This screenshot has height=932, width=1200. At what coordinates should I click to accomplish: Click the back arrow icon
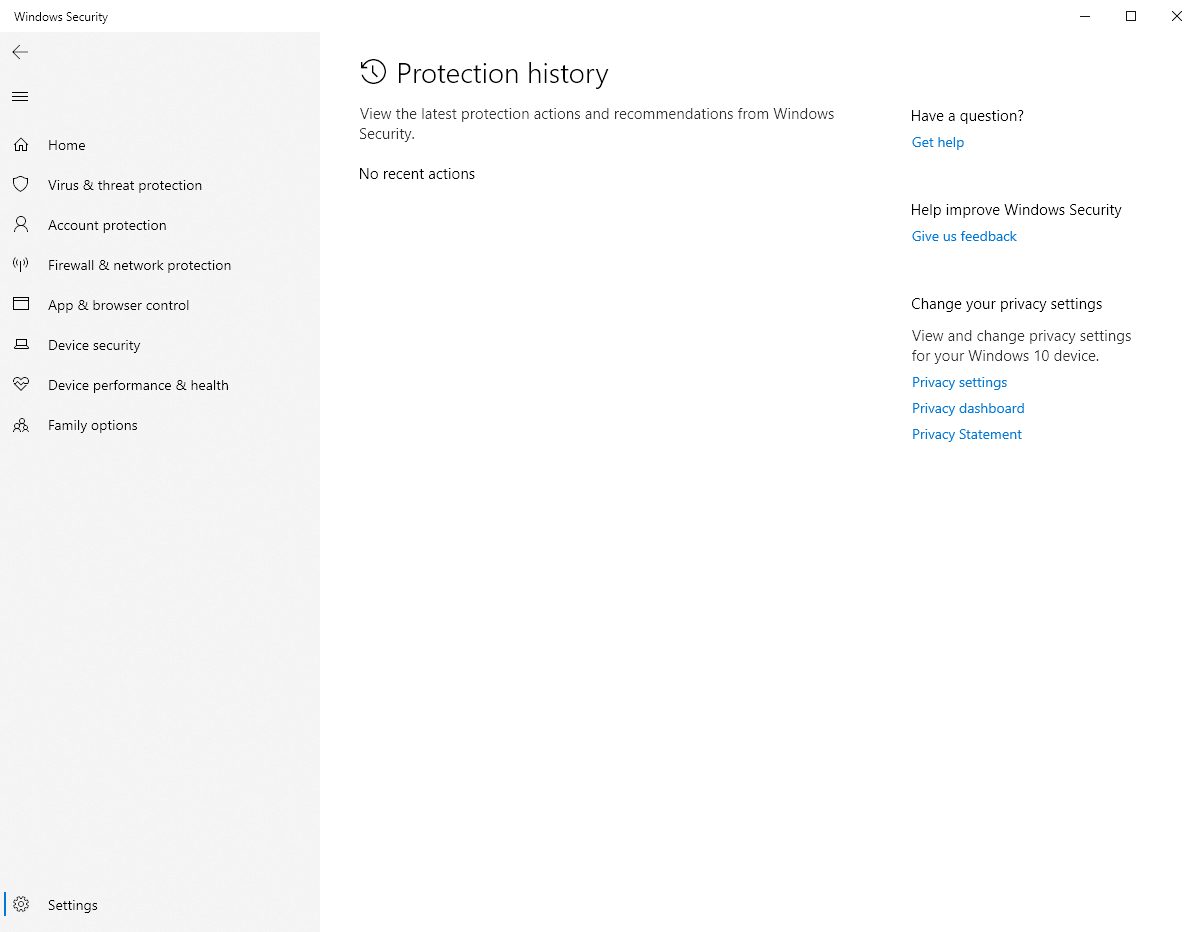[20, 52]
